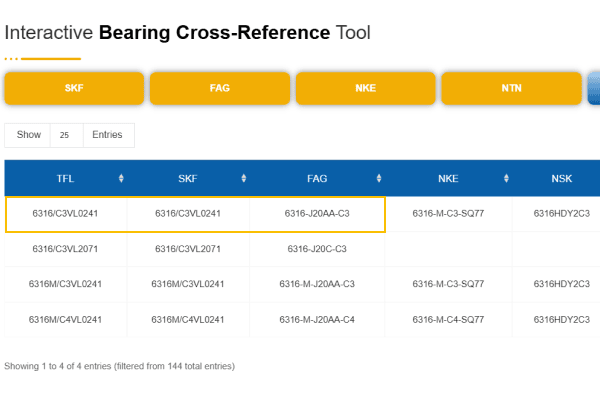Select TFL cell 6316M/C3VL0241
This screenshot has height=400, width=600.
pyautogui.click(x=65, y=284)
